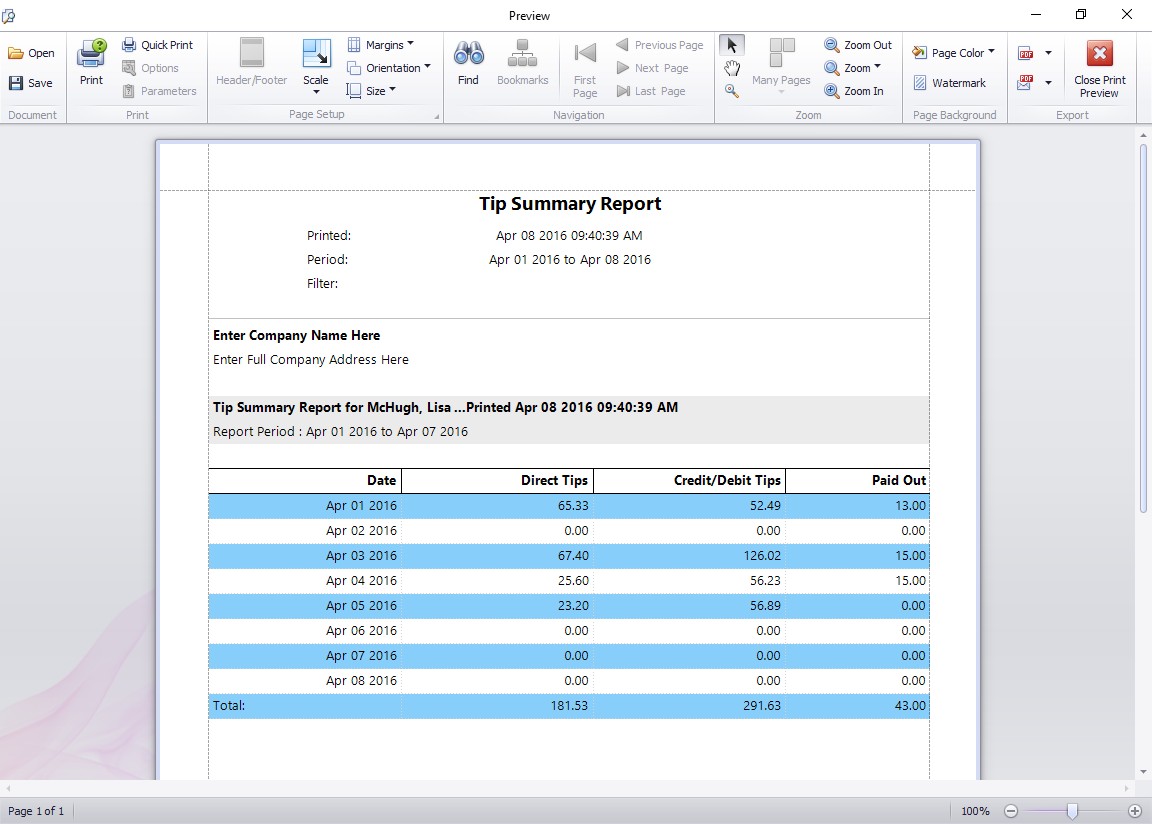Image resolution: width=1152 pixels, height=824 pixels.
Task: Click Zoom In in ribbon
Action: click(854, 91)
